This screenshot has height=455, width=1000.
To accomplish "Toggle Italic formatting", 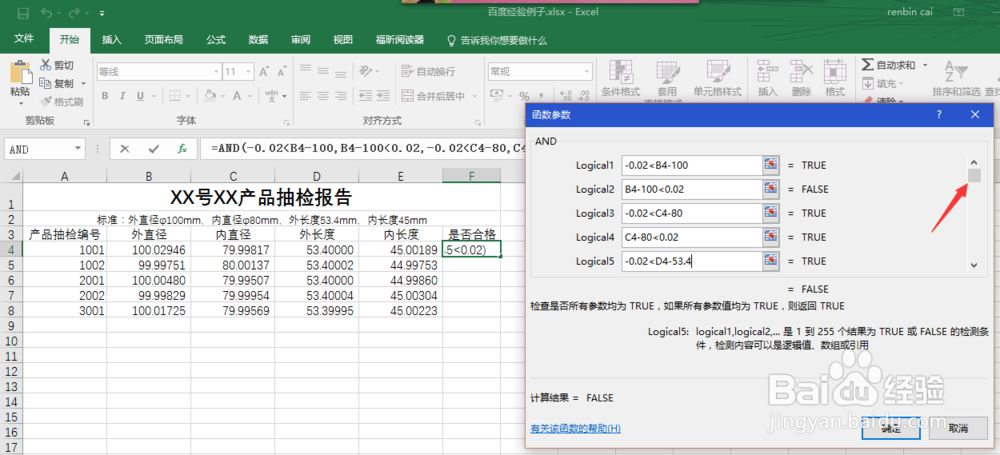I will [x=122, y=96].
